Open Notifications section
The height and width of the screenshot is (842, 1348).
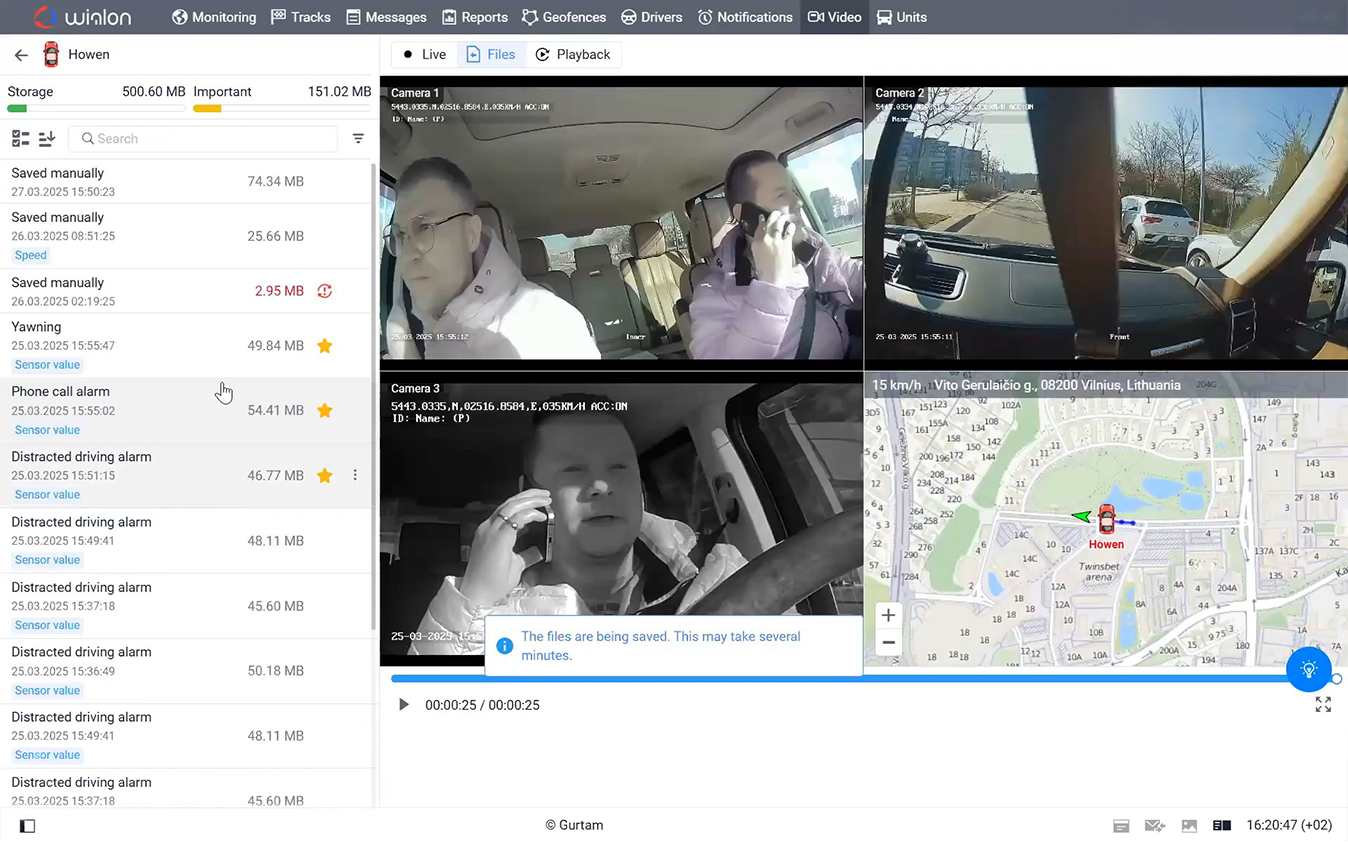745,17
